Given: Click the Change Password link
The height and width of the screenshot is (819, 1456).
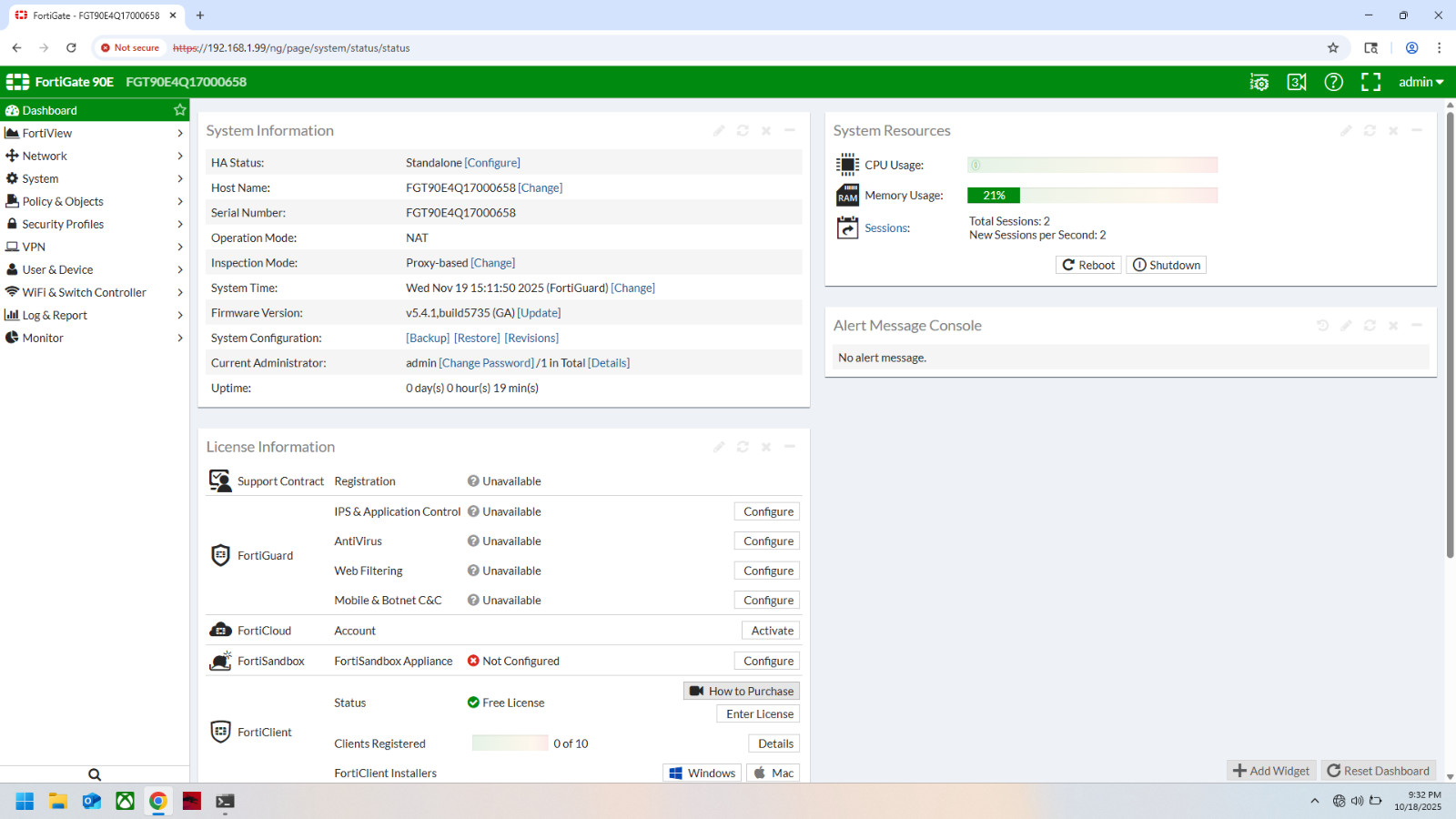Looking at the screenshot, I should click(x=487, y=363).
